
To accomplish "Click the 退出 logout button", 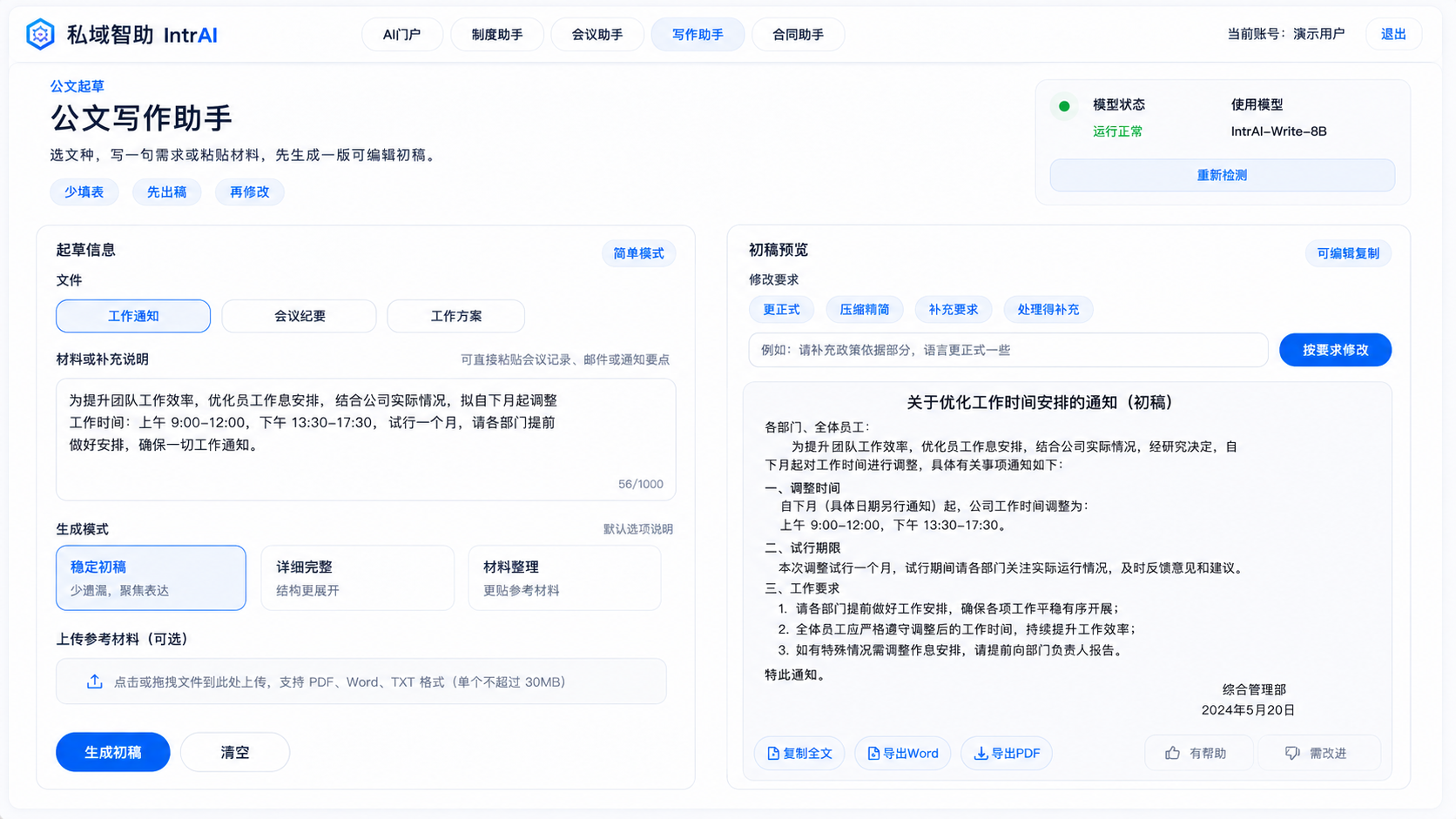I will click(x=1393, y=34).
